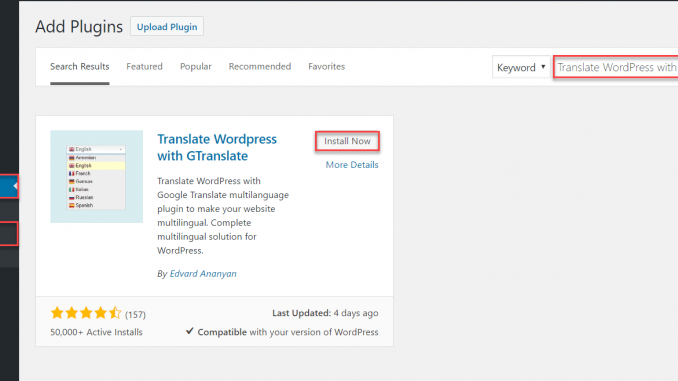Click the plugin description paragraph

223,216
